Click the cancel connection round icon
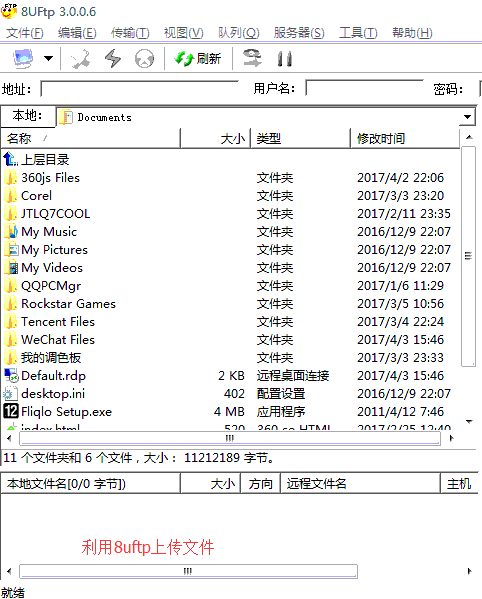The height and width of the screenshot is (599, 482). (144, 59)
